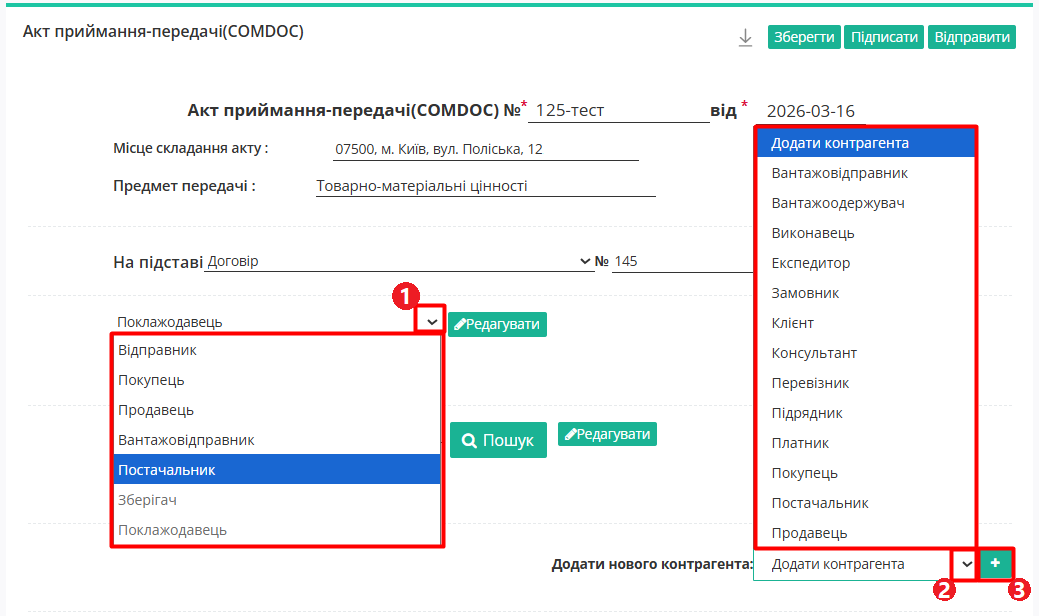1039x616 pixels.
Task: Pick Зберігач in the left role list
Action: pyautogui.click(x=276, y=500)
